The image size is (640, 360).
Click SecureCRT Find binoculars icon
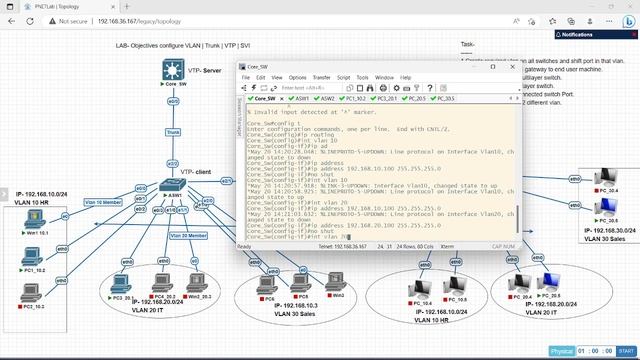370,88
